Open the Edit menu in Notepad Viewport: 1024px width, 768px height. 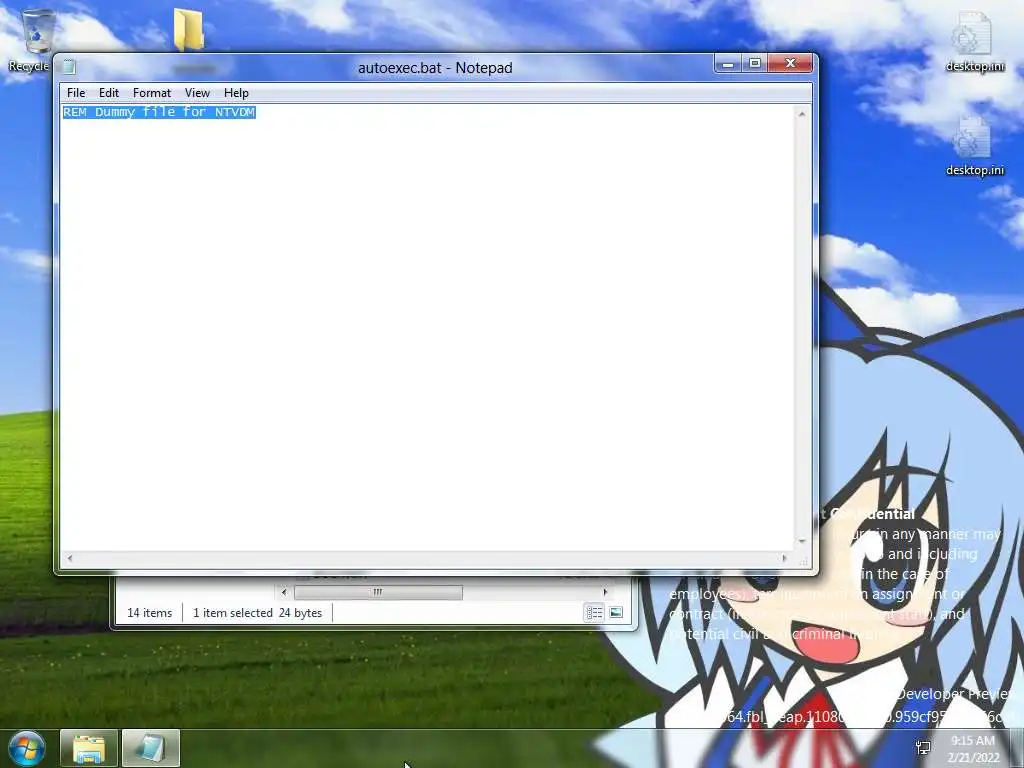tap(108, 93)
